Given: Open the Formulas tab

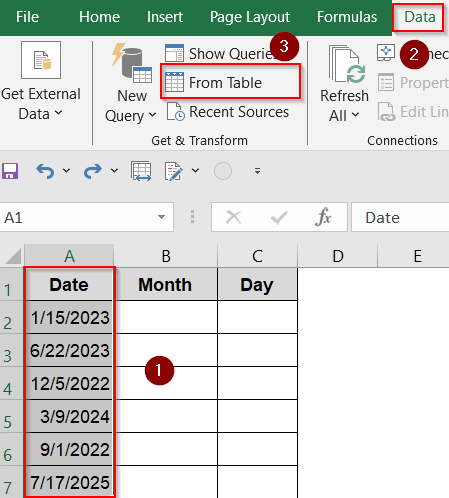Looking at the screenshot, I should (347, 17).
